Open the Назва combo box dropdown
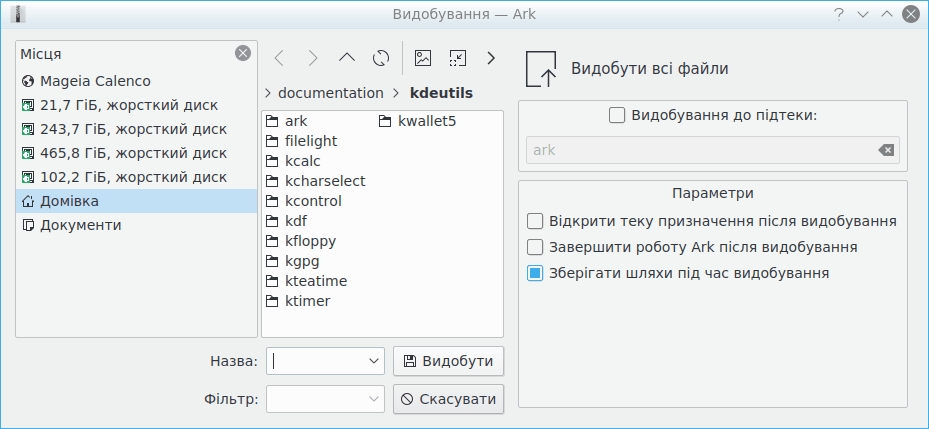Viewport: 929px width, 429px height. (375, 361)
